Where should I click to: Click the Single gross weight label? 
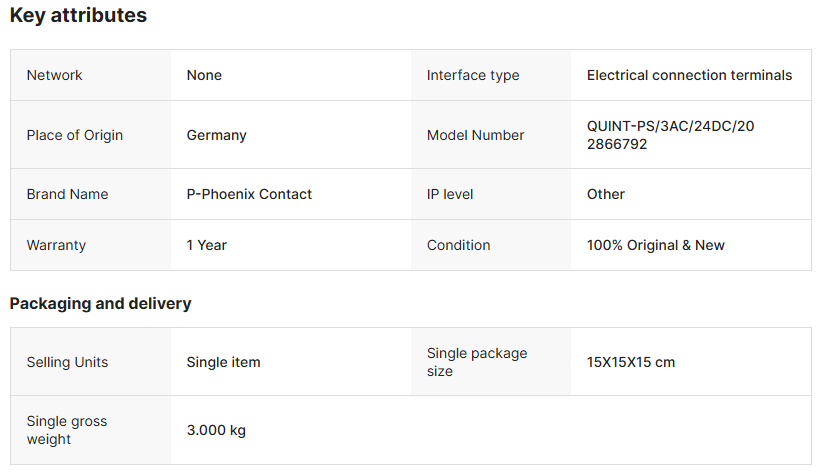[x=67, y=430]
